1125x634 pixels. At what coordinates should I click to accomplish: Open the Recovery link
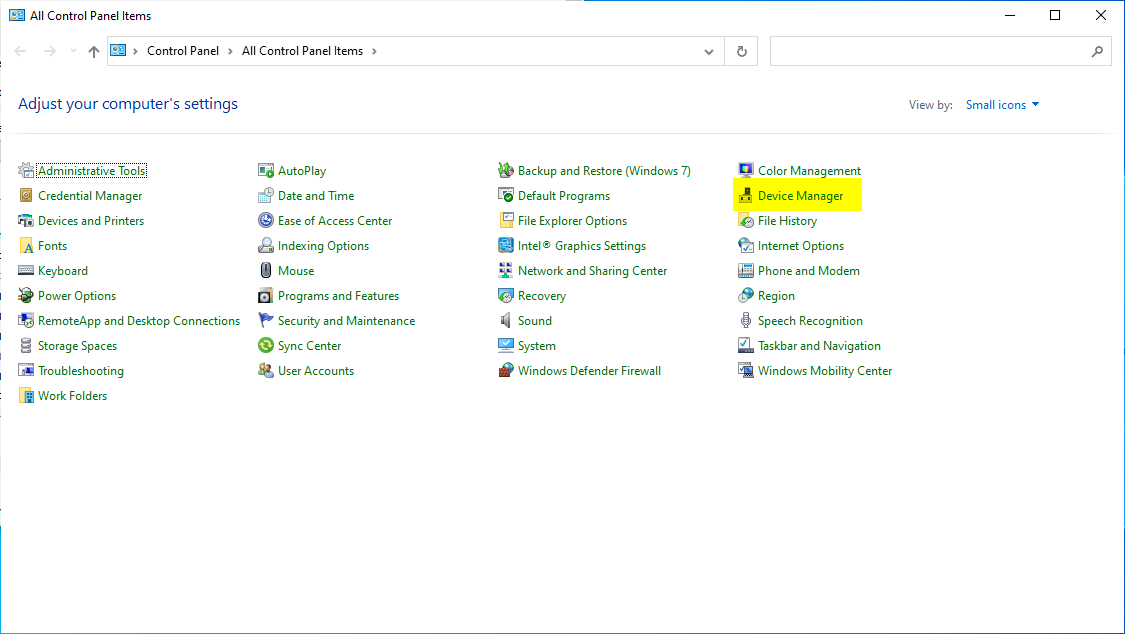pos(542,295)
